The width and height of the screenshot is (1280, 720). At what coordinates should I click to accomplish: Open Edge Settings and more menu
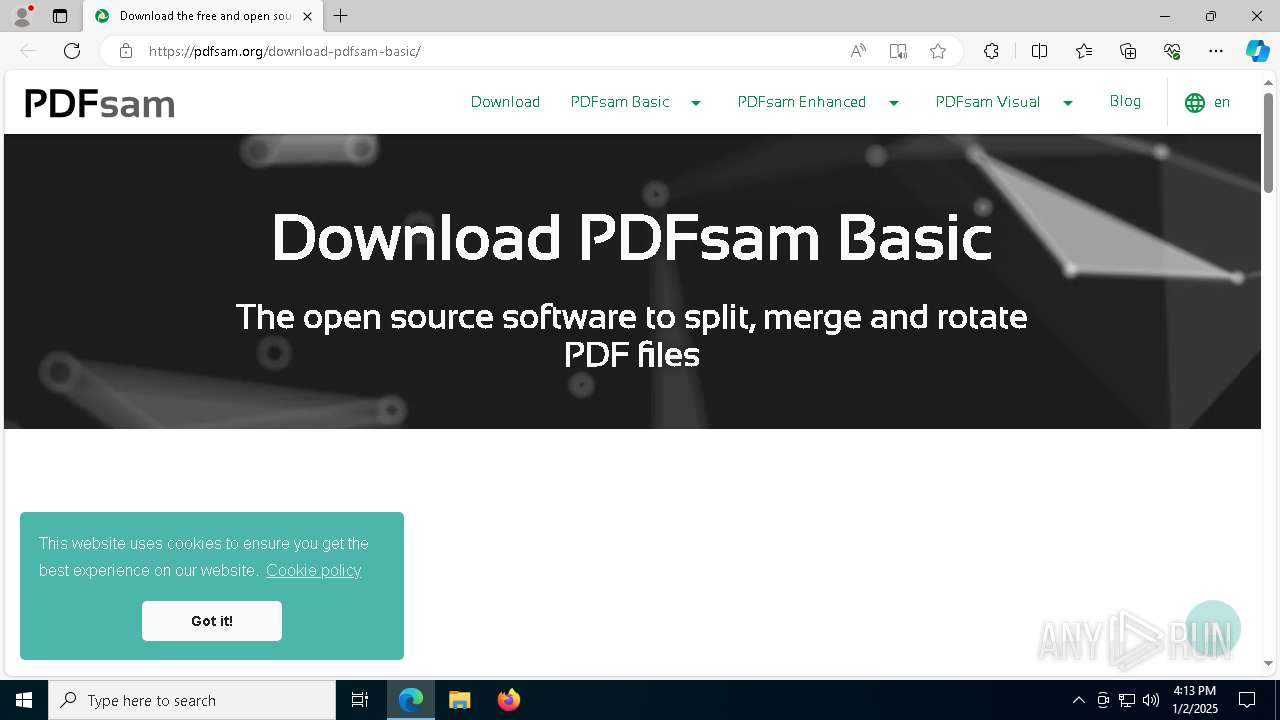[x=1216, y=51]
